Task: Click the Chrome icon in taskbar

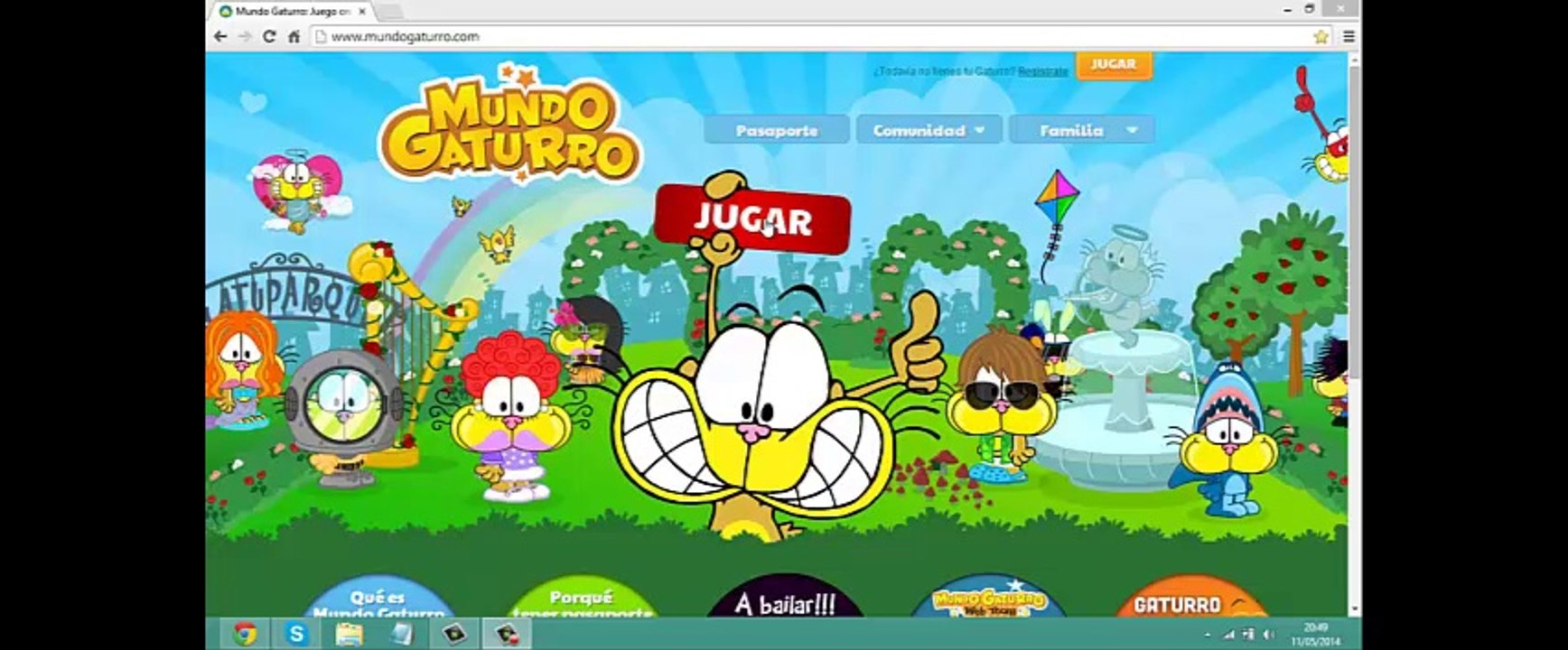Action: coord(244,634)
